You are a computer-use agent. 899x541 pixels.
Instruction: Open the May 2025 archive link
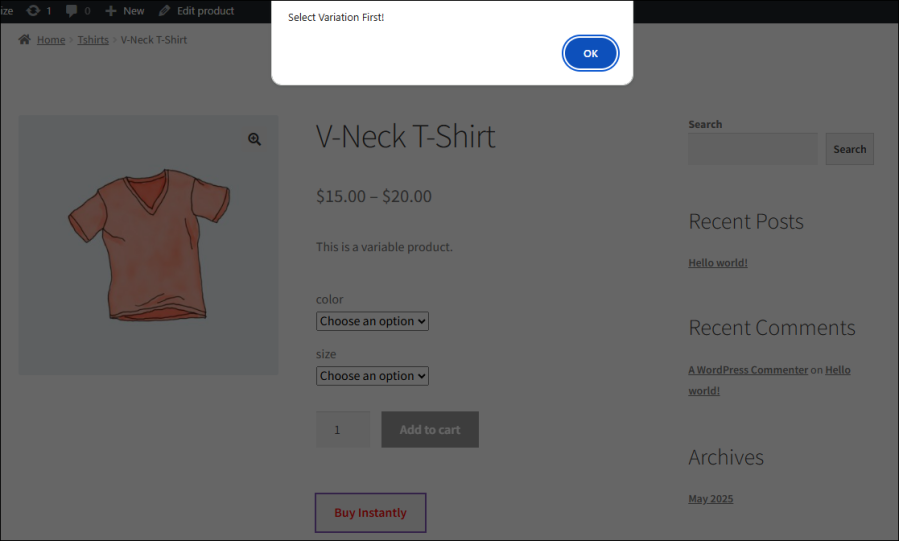click(710, 498)
